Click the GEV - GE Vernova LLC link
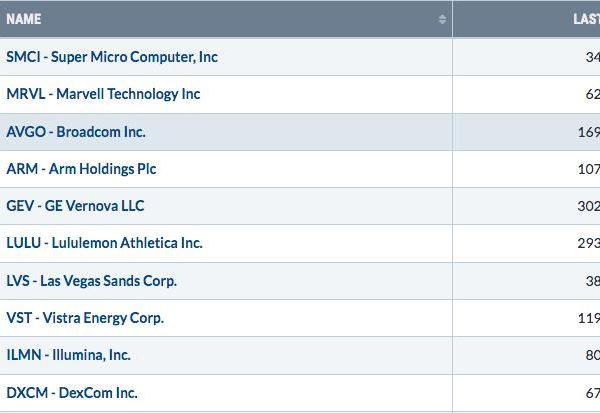Viewport: 600px width, 413px height. point(75,206)
